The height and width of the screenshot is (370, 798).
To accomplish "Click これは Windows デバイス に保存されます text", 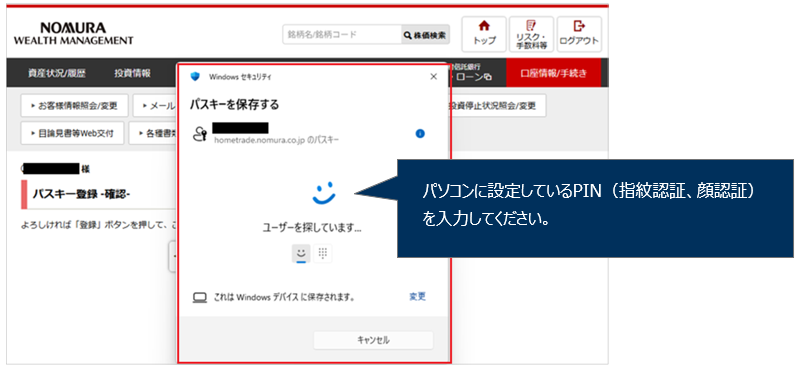I will coord(283,297).
